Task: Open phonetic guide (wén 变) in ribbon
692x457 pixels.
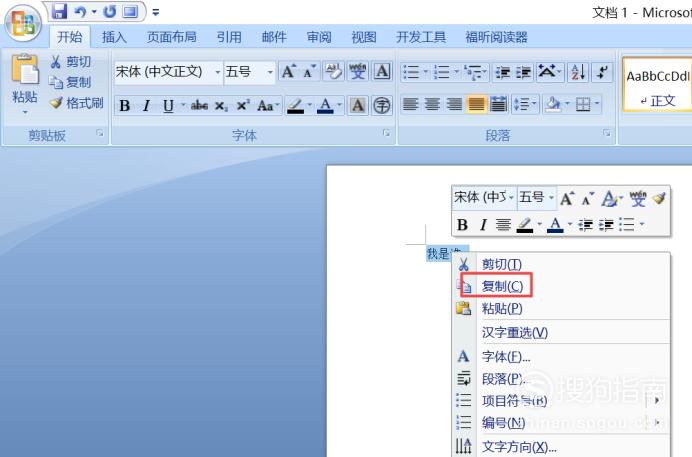Action: click(x=357, y=71)
